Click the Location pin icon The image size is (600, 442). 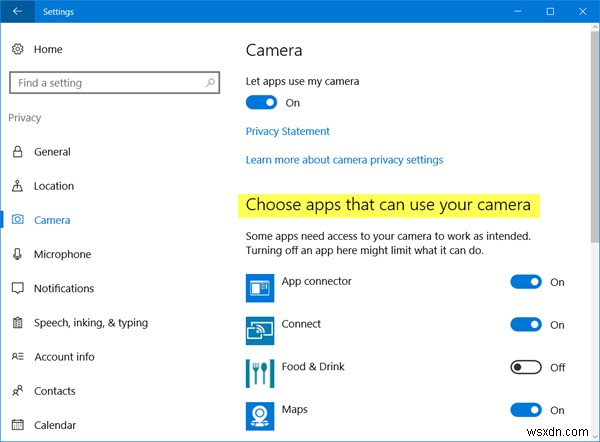click(x=18, y=186)
